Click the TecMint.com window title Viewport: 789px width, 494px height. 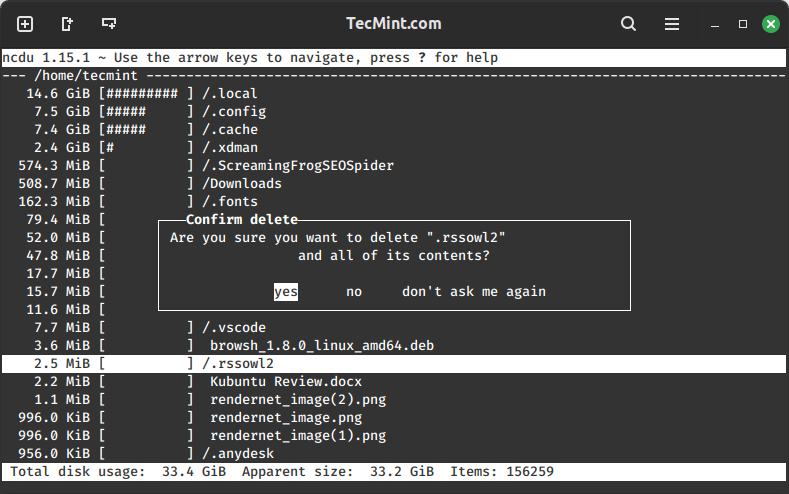coord(394,23)
